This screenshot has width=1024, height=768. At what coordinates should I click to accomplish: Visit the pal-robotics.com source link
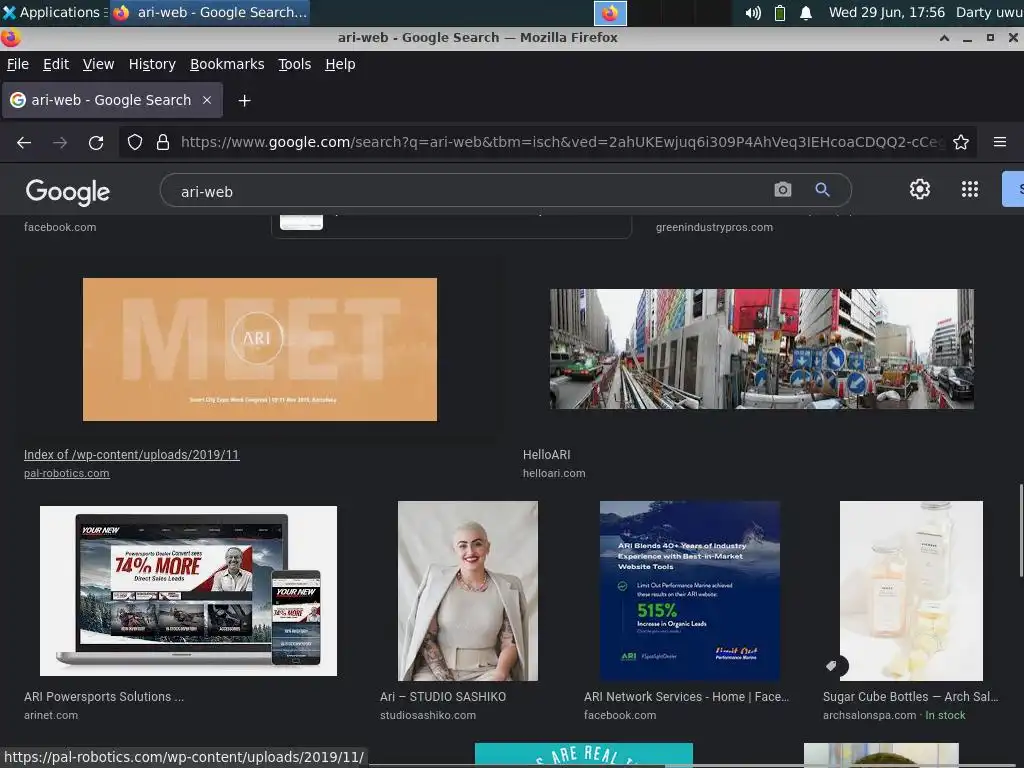[67, 473]
